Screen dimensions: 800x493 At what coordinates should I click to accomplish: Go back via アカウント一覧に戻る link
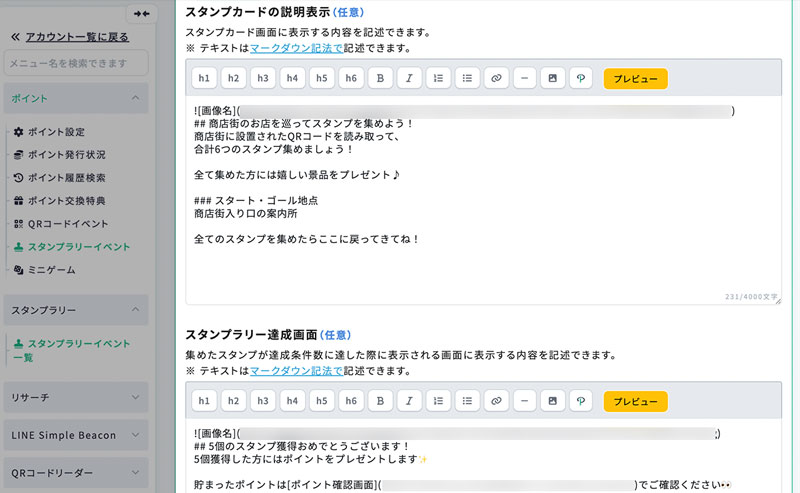pos(76,37)
